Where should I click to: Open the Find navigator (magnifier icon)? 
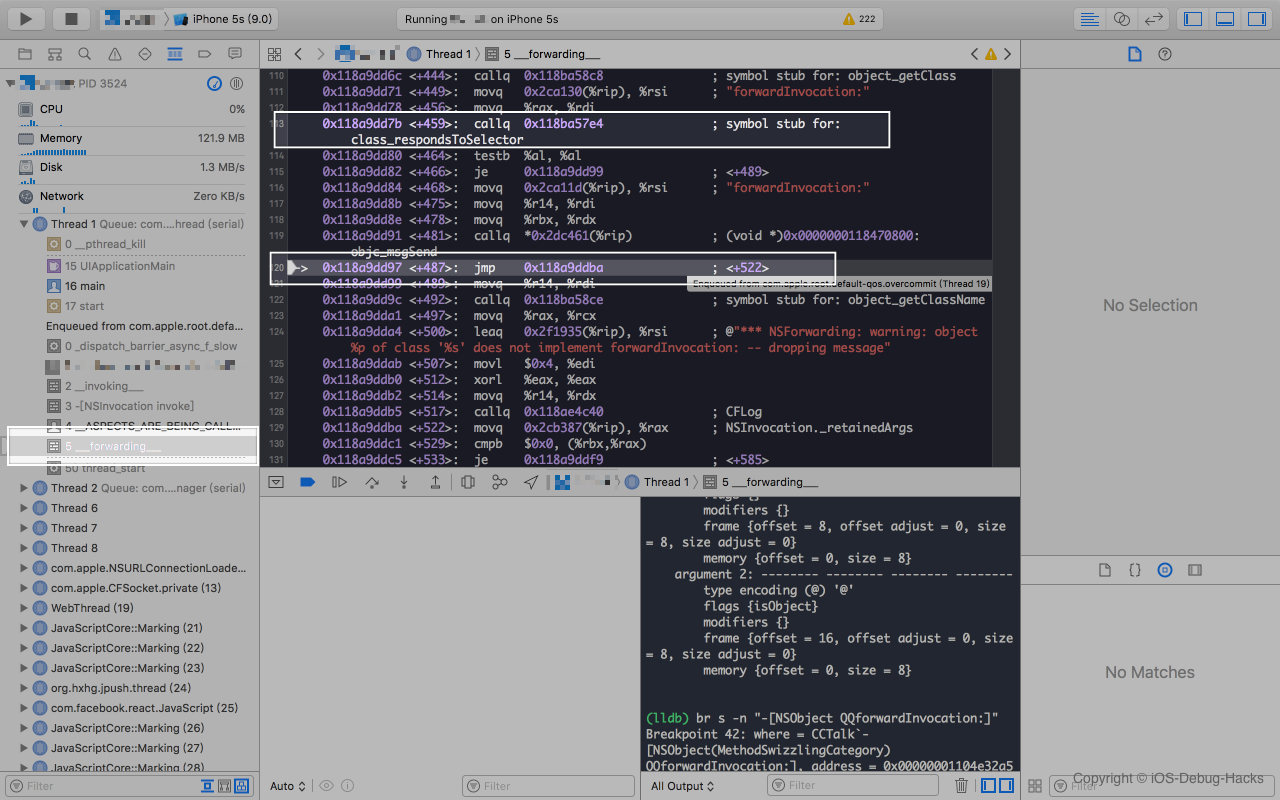click(x=85, y=54)
